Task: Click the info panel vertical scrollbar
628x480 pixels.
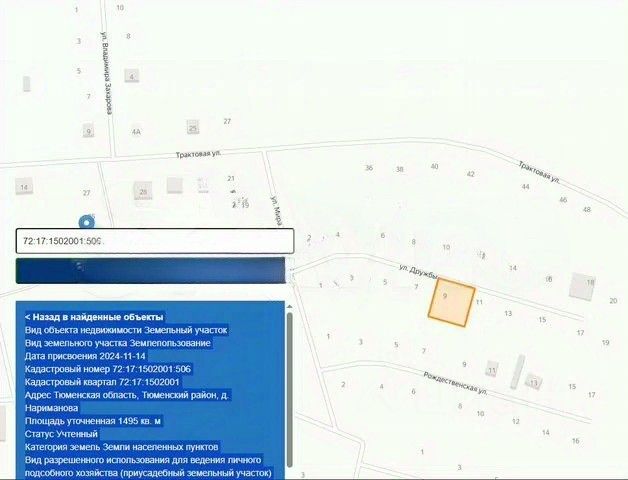Action: coord(290,389)
